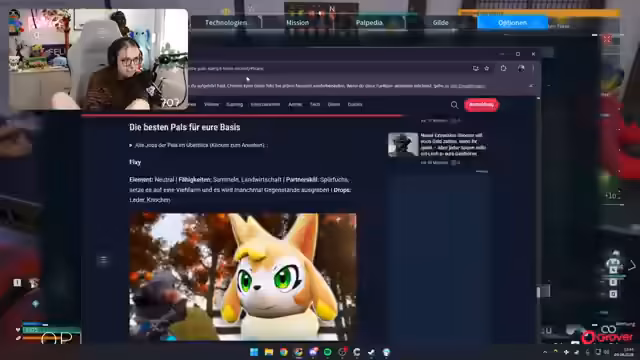Open Chrome profile avatar
The width and height of the screenshot is (640, 360).
coord(521,69)
